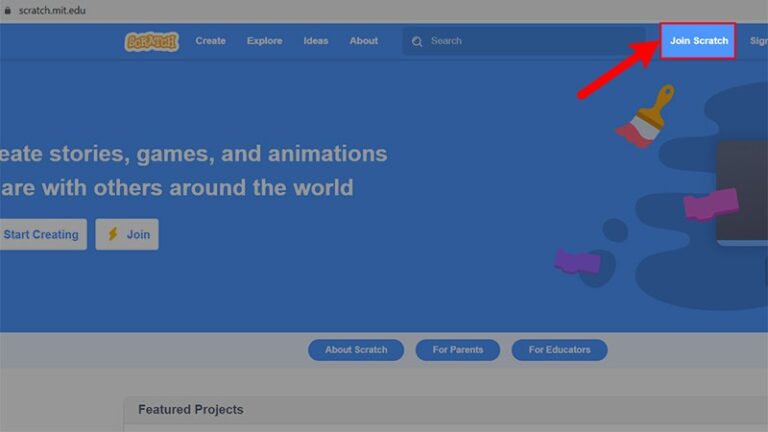The height and width of the screenshot is (432, 768).
Task: Open the For Educators link
Action: [559, 350]
